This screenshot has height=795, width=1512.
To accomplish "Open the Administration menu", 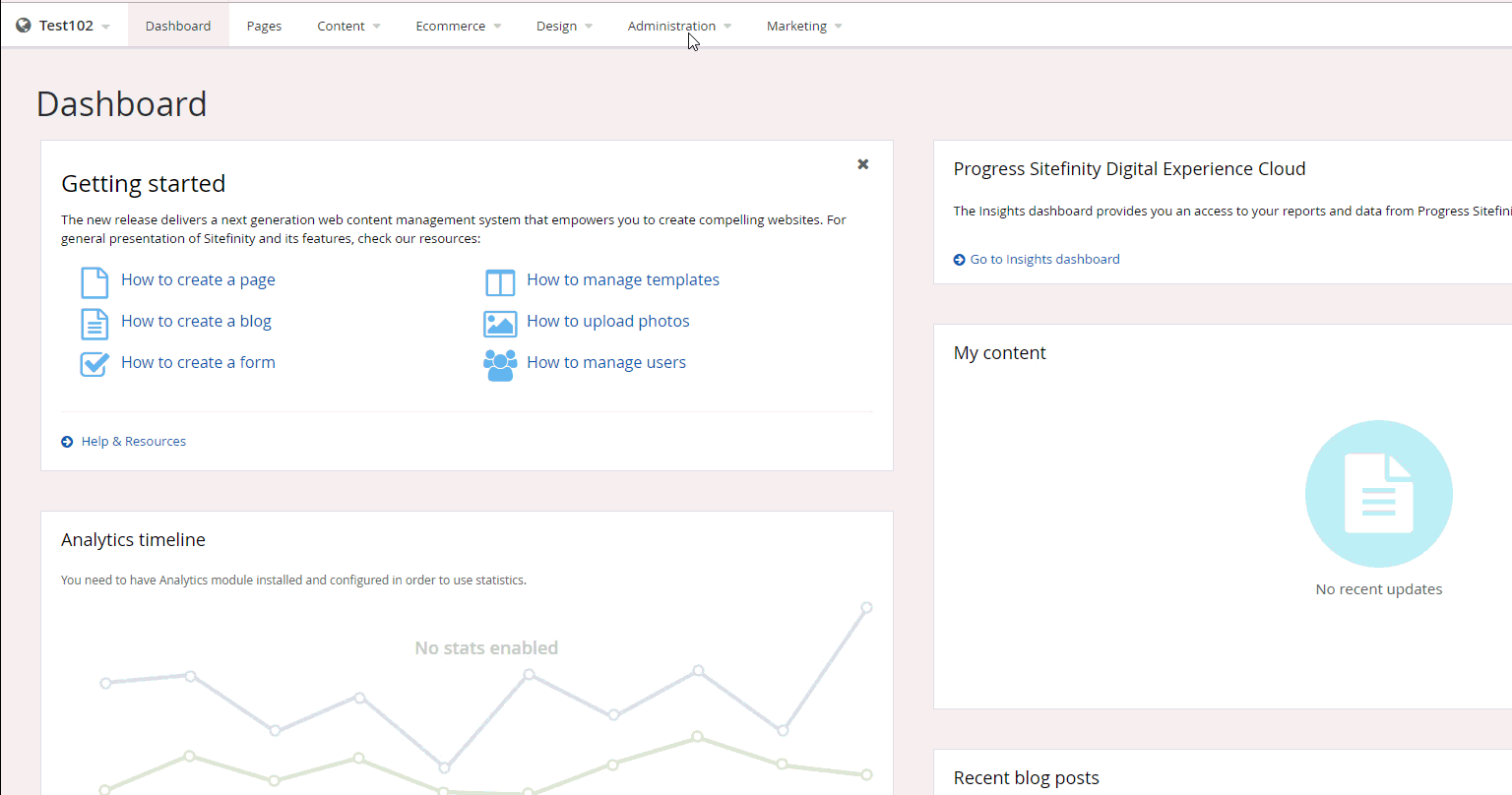I will point(678,27).
